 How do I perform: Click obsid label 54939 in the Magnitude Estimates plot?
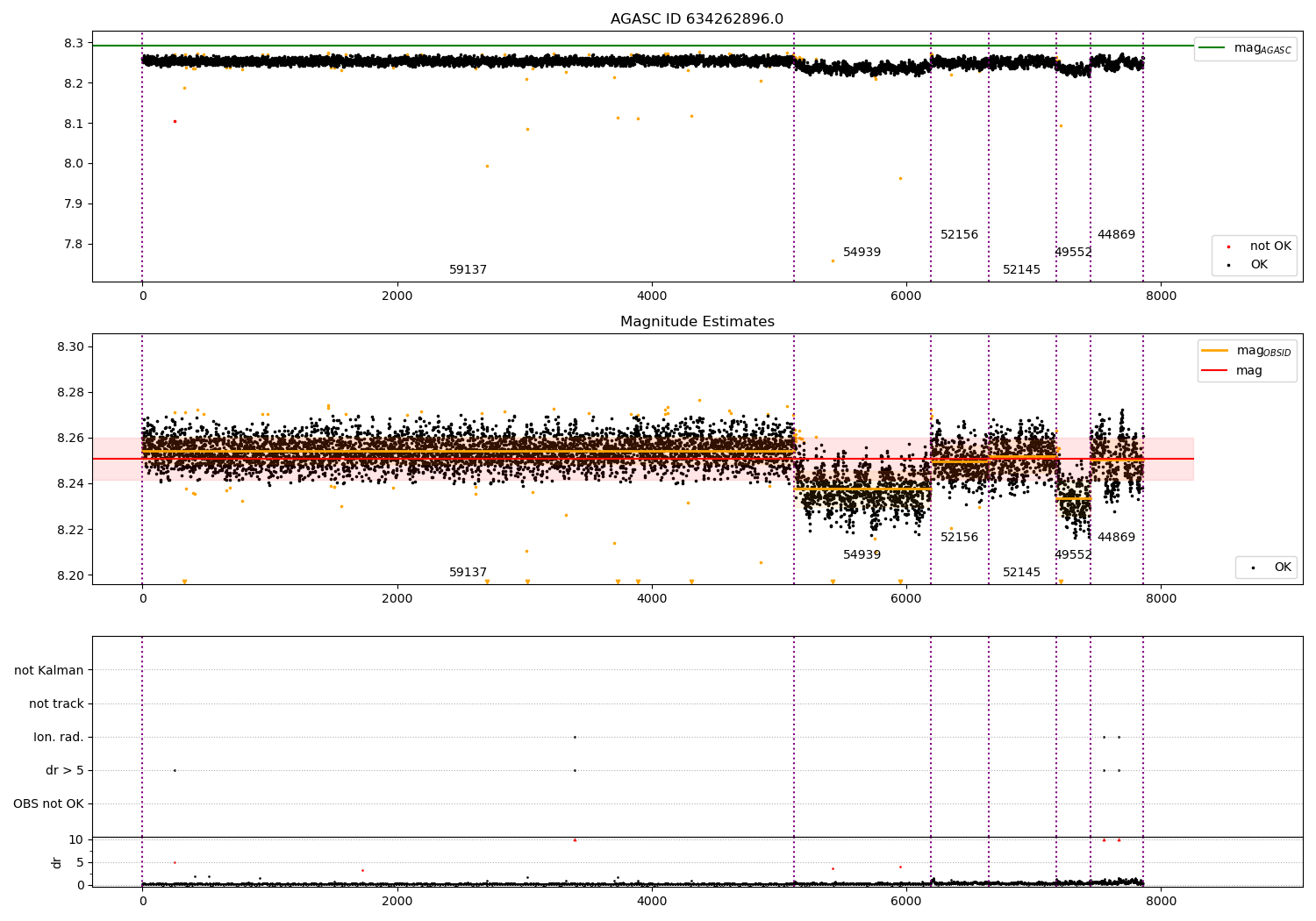862,555
